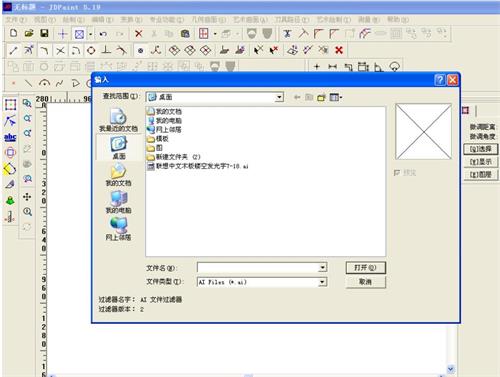500x377 pixels.
Task: Click the [W]显示 button in right panel
Action: click(x=481, y=162)
